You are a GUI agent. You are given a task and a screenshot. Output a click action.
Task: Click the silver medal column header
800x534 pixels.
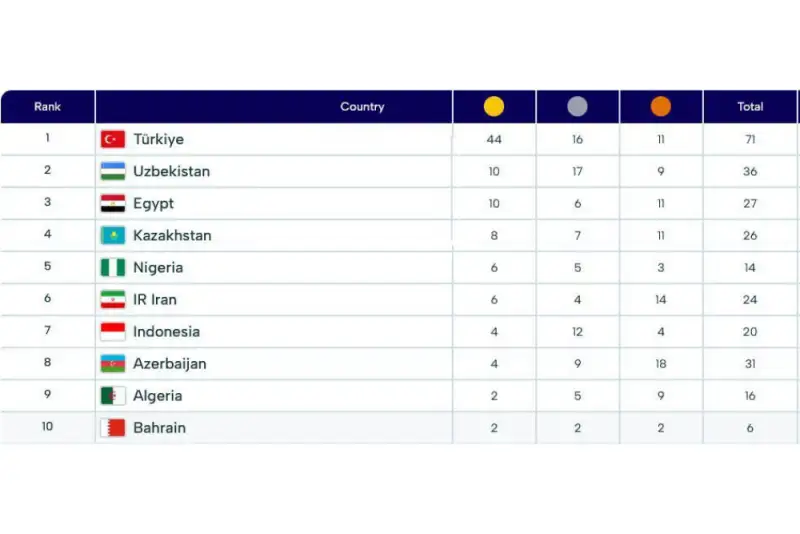point(577,107)
